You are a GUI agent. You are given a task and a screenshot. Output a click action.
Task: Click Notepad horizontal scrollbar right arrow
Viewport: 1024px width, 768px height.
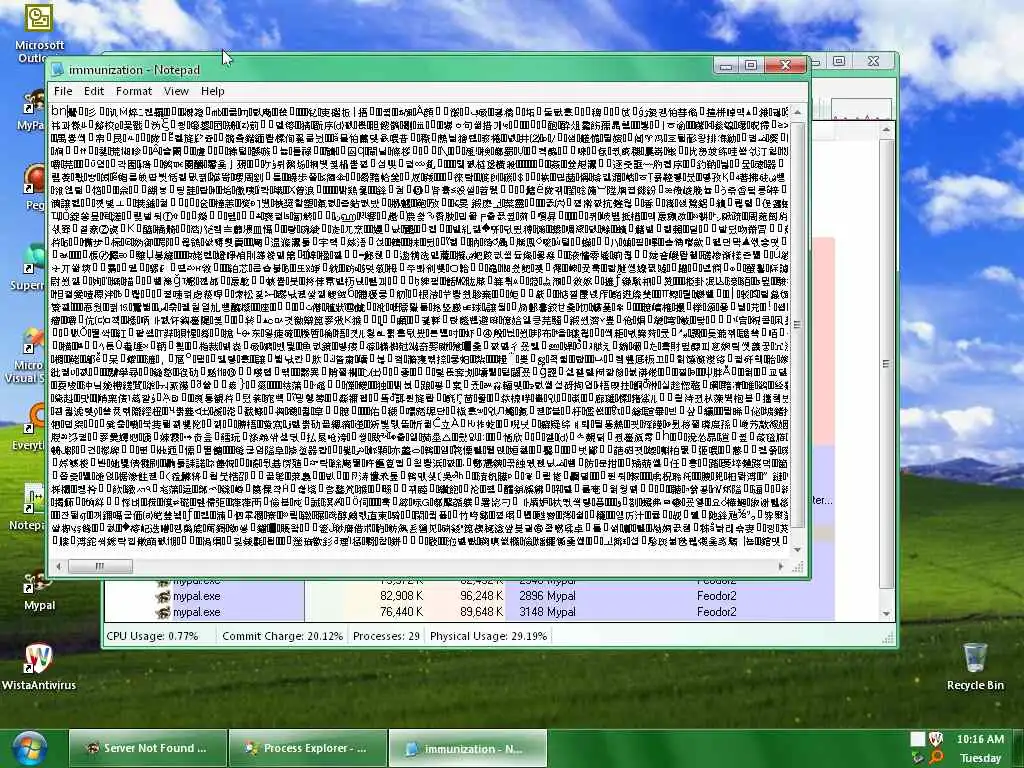click(x=781, y=566)
